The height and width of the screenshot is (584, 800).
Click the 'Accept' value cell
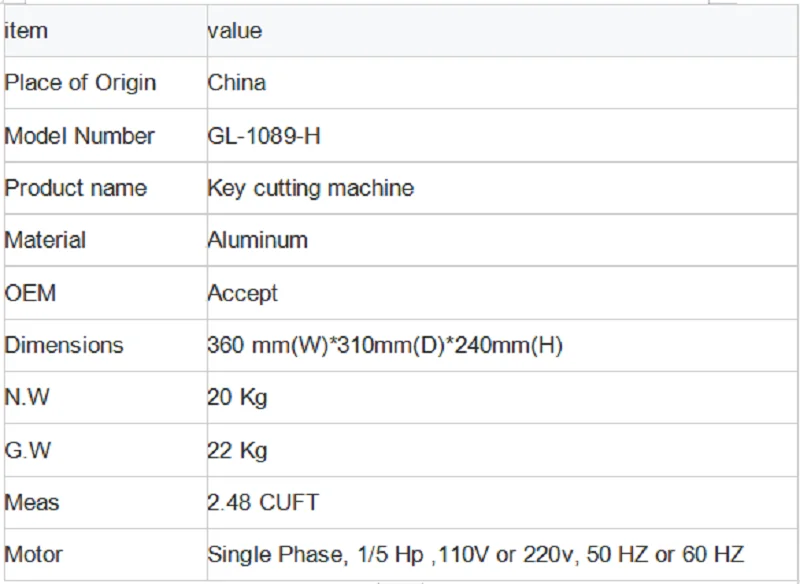pyautogui.click(x=242, y=293)
